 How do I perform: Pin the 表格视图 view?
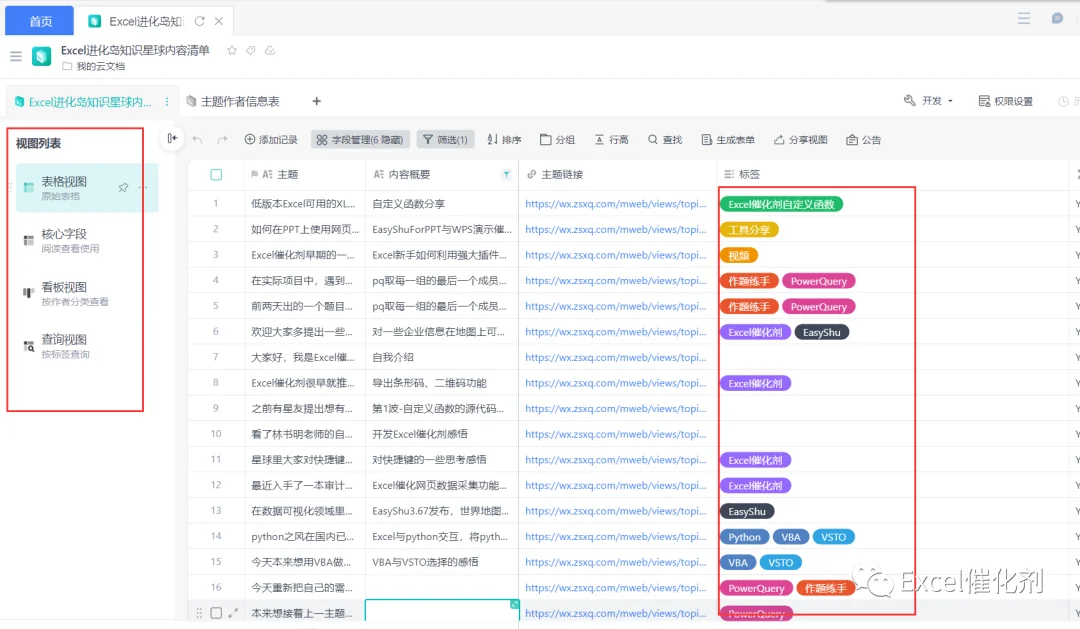pos(123,187)
